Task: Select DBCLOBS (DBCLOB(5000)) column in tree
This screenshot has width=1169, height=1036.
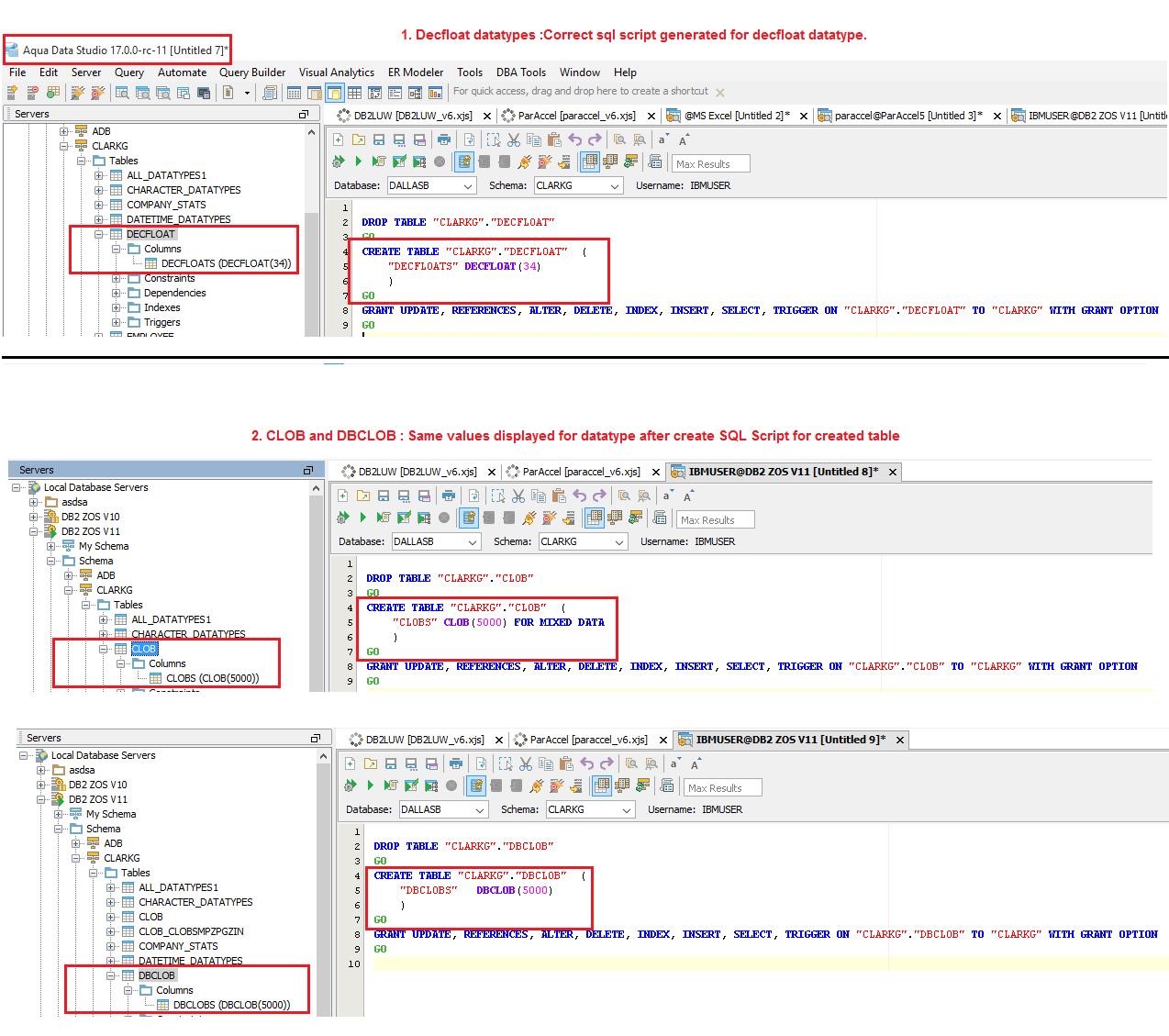Action: (223, 1005)
